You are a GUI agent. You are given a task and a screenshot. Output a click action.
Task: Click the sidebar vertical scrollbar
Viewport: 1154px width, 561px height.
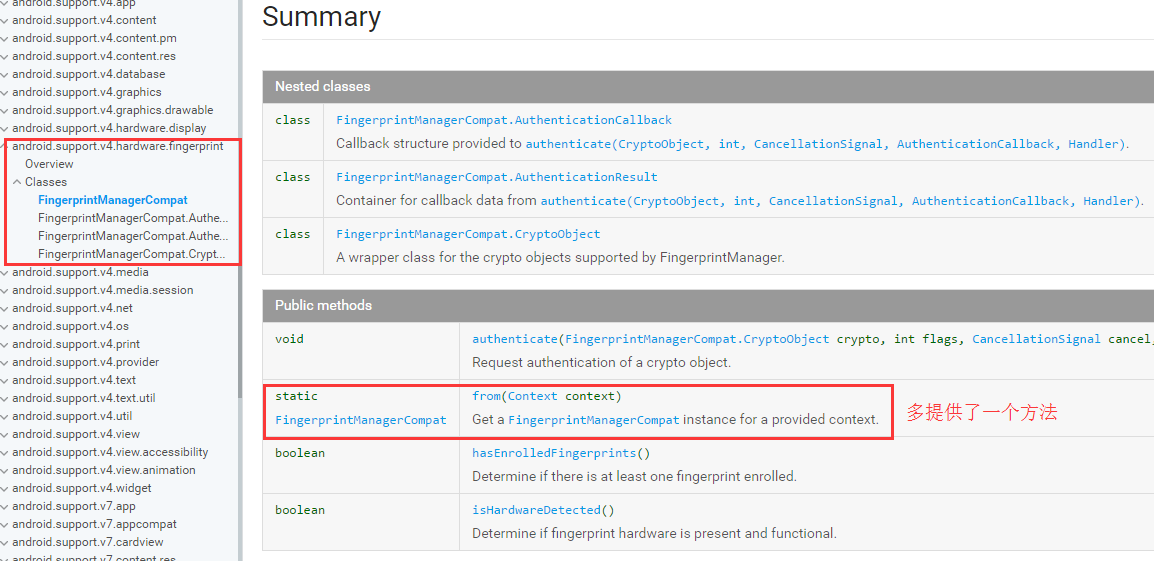(239, 300)
